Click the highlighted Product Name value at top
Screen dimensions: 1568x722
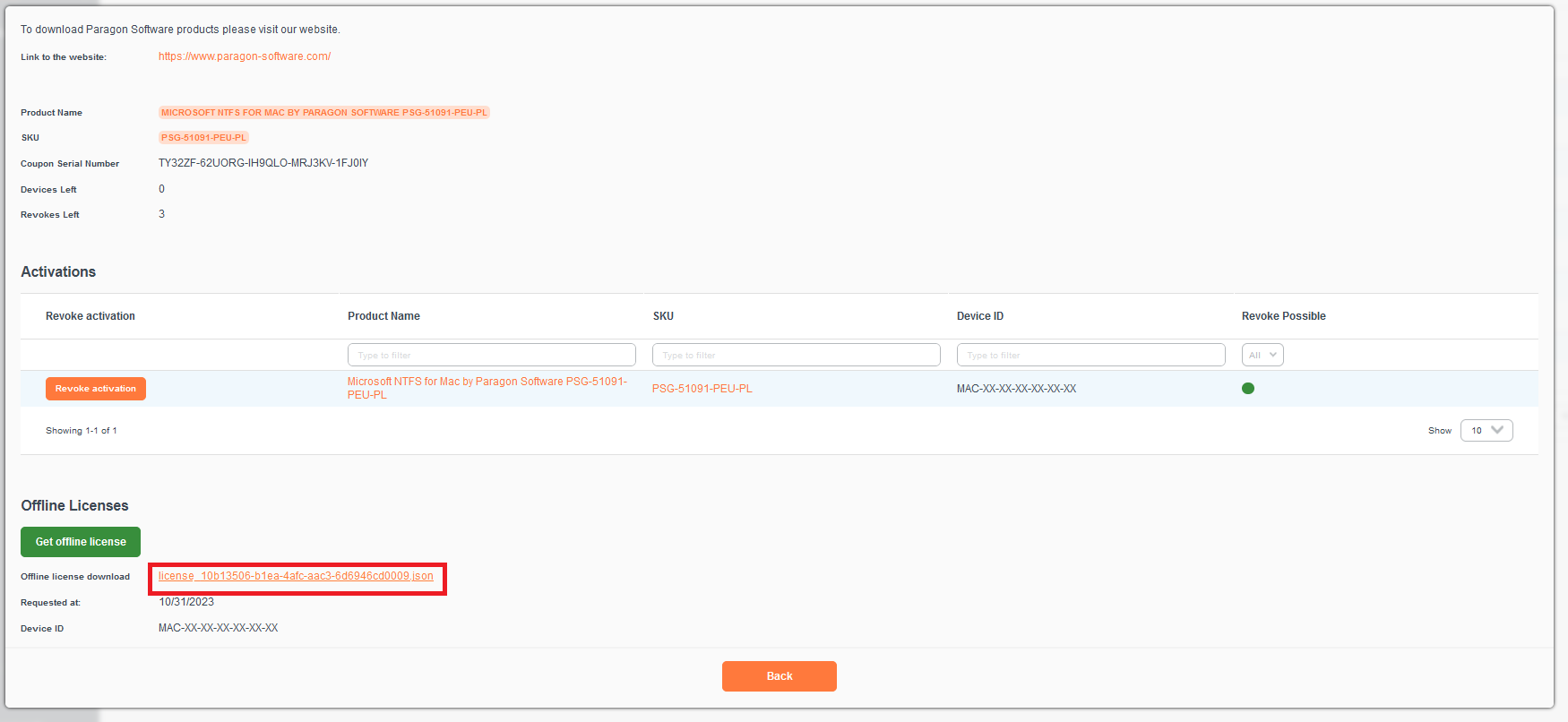pyautogui.click(x=323, y=113)
